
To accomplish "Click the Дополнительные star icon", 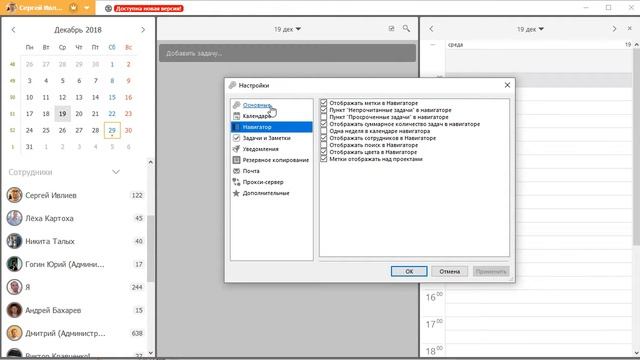I will [236, 193].
